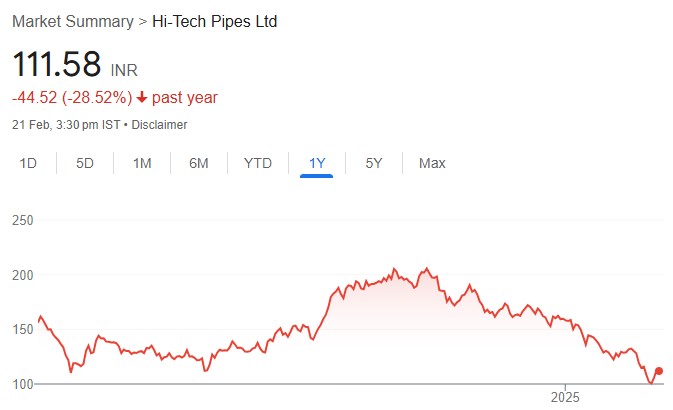Click the 111.58 share price
Image resolution: width=673 pixels, height=410 pixels.
[x=57, y=65]
